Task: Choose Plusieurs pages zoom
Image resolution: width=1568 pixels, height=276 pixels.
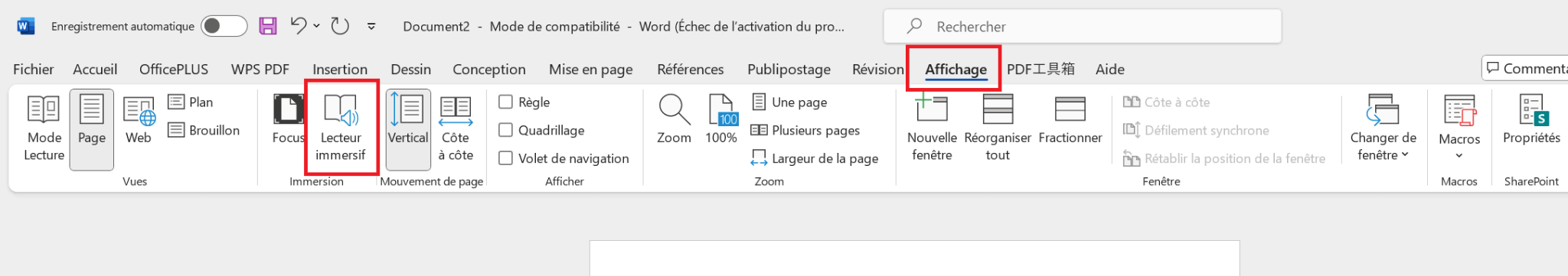Action: pos(805,130)
